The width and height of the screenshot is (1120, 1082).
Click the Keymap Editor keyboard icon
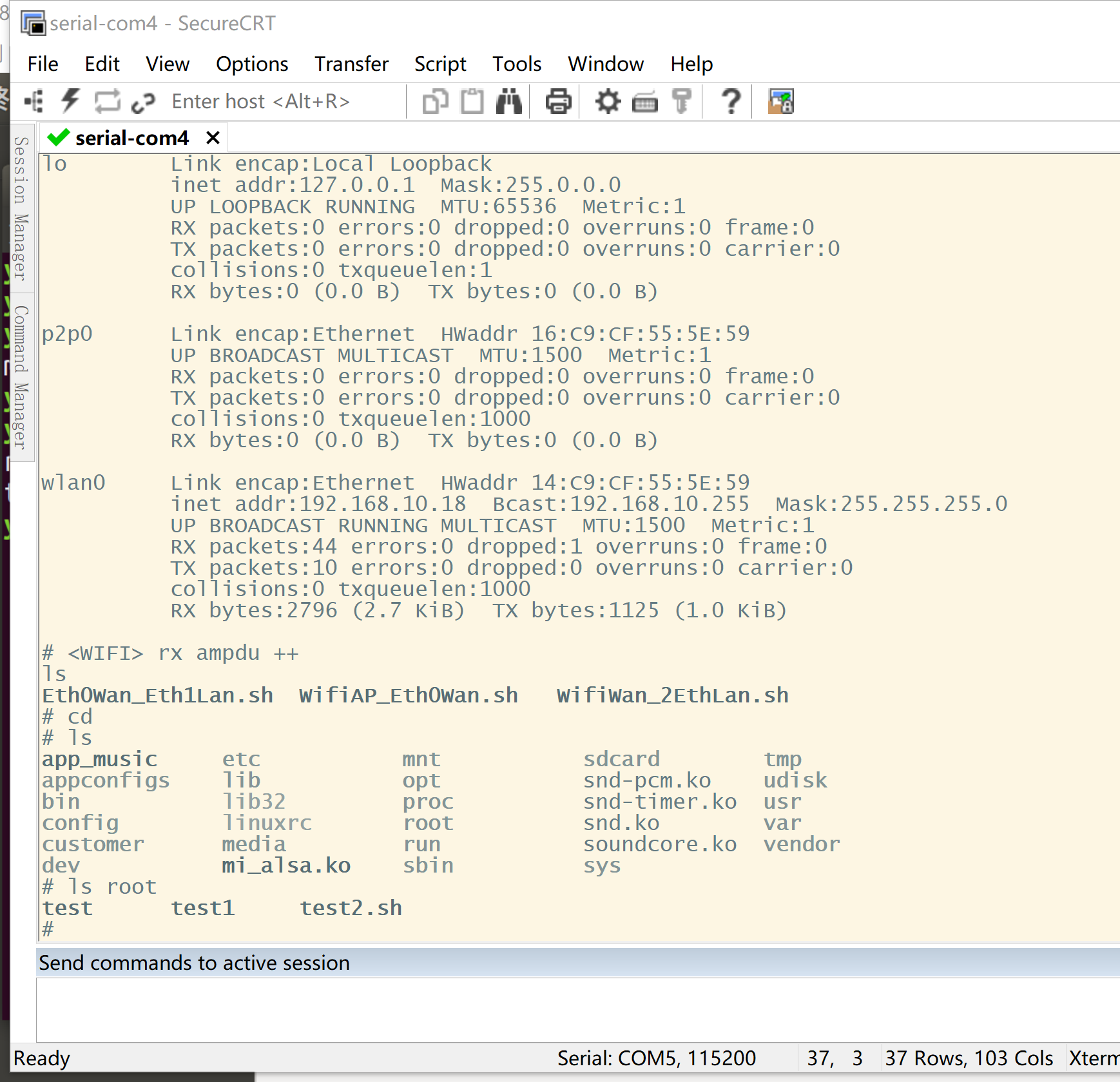644,102
